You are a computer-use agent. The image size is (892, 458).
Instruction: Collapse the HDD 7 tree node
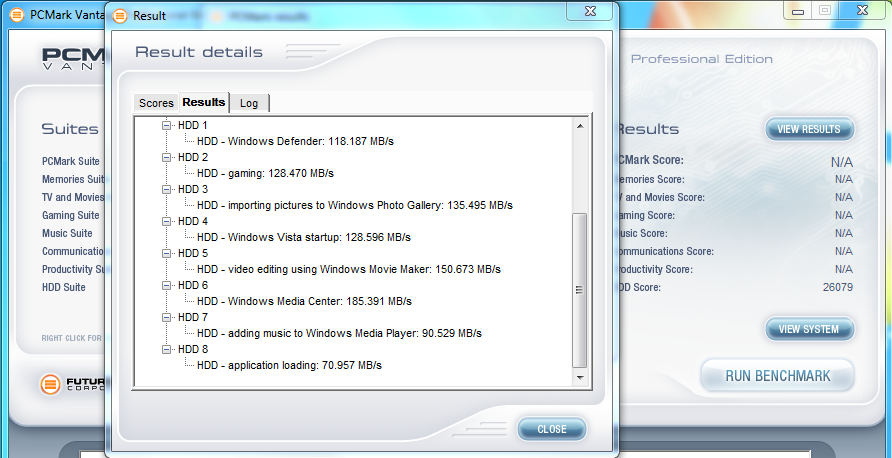(167, 317)
